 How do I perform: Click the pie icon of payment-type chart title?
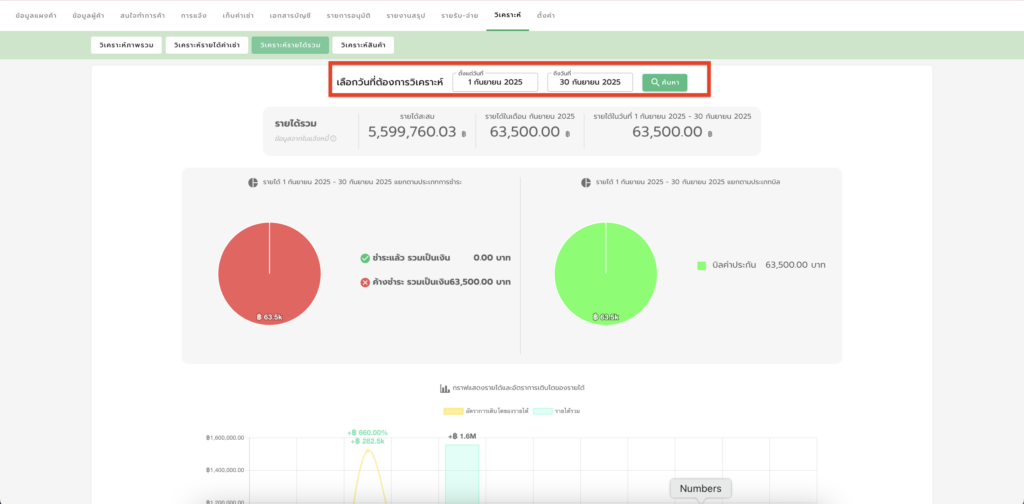253,182
